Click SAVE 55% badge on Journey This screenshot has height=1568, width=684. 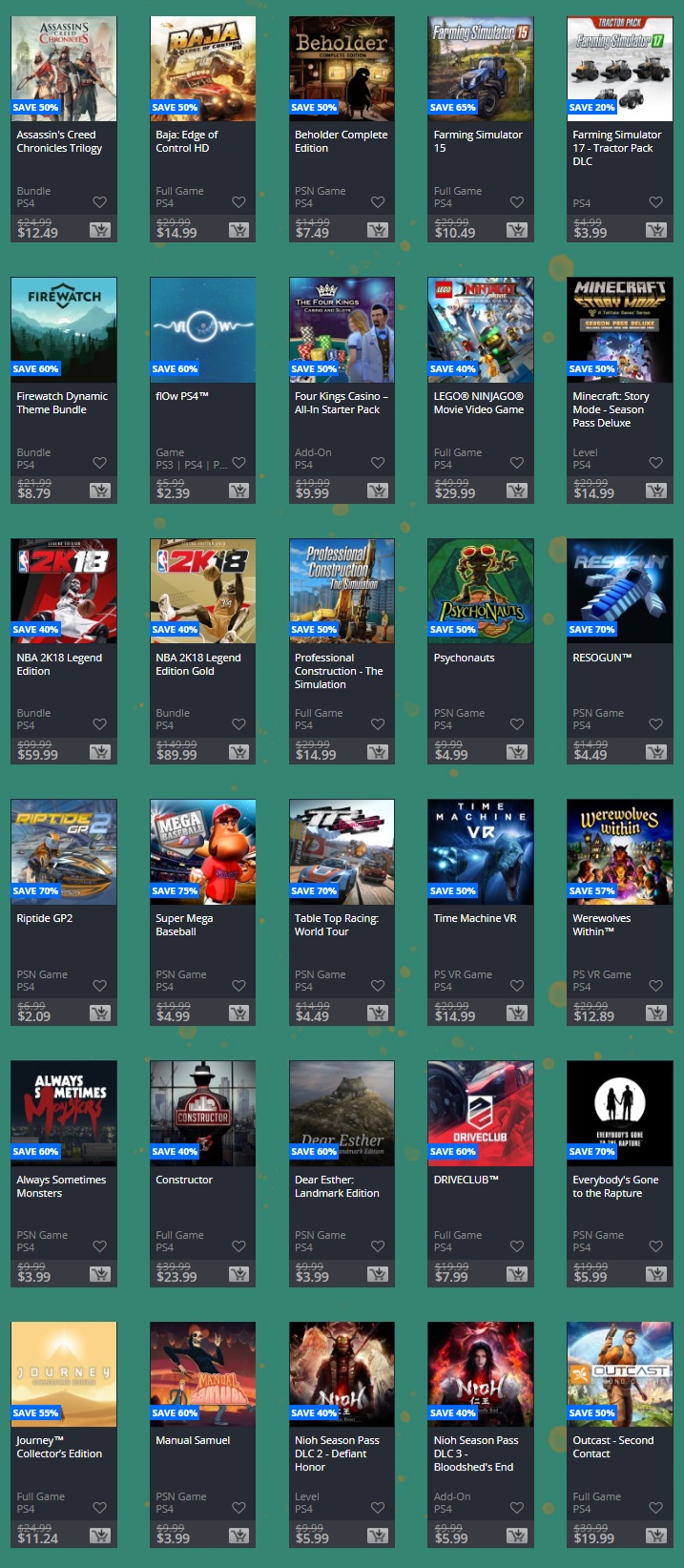(x=36, y=1412)
